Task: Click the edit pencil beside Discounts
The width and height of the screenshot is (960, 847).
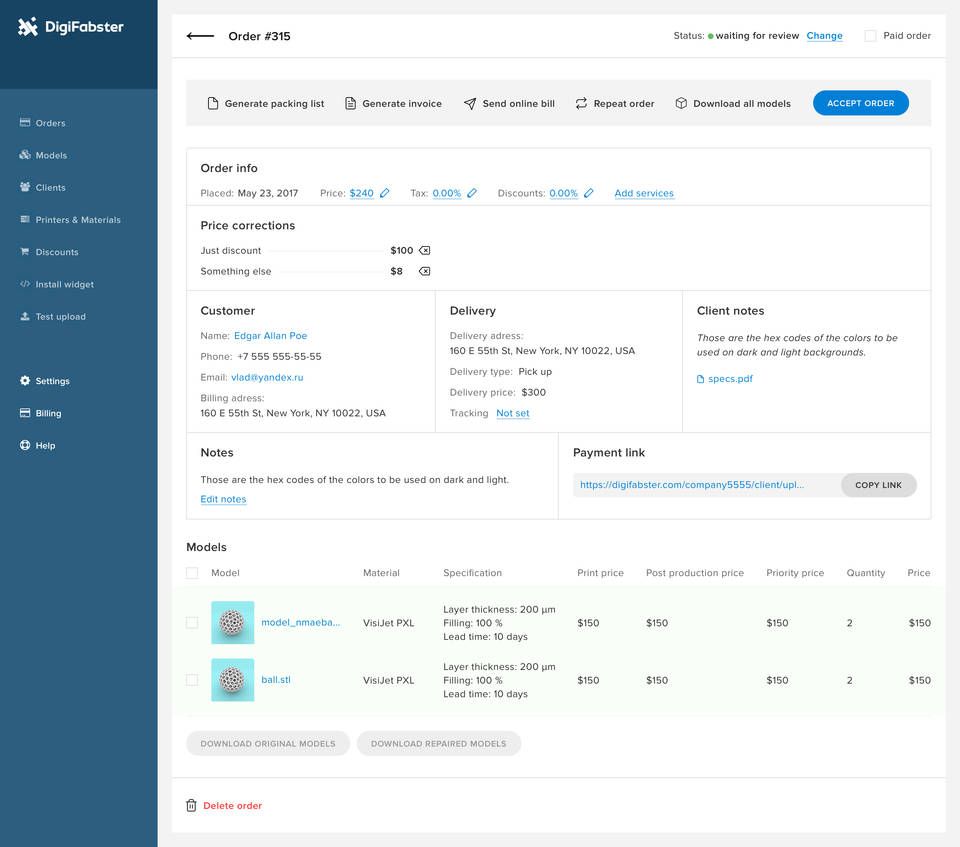Action: (589, 193)
